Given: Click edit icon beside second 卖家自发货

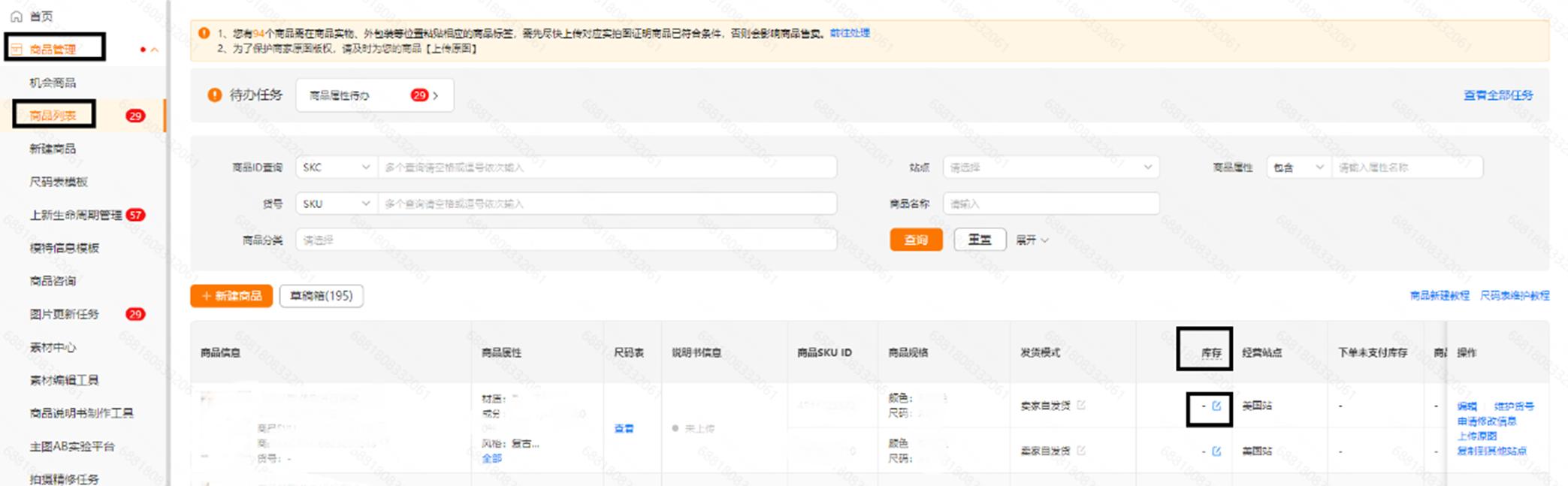Looking at the screenshot, I should pyautogui.click(x=1081, y=451).
